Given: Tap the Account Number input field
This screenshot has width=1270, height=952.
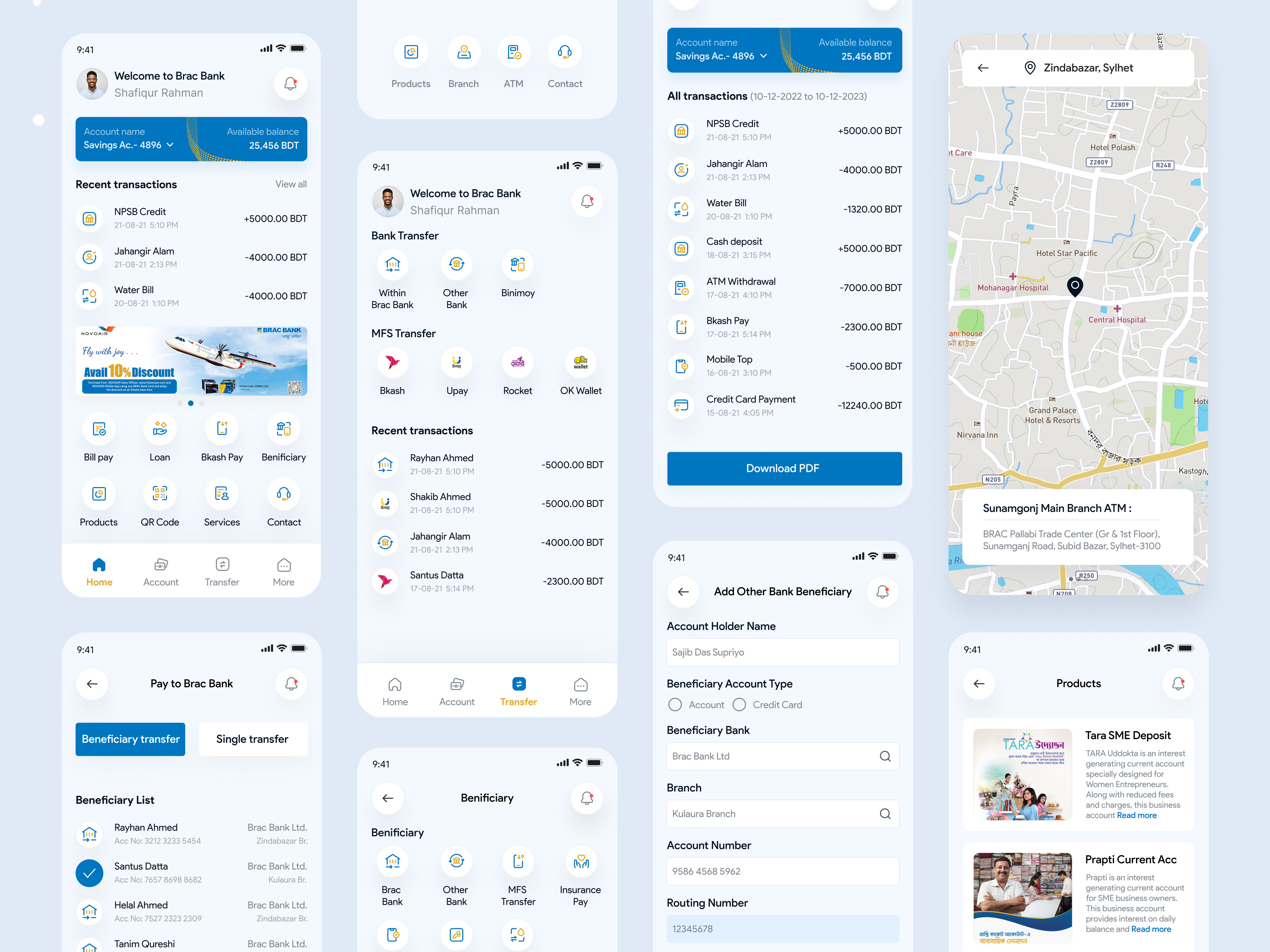Looking at the screenshot, I should [x=783, y=871].
